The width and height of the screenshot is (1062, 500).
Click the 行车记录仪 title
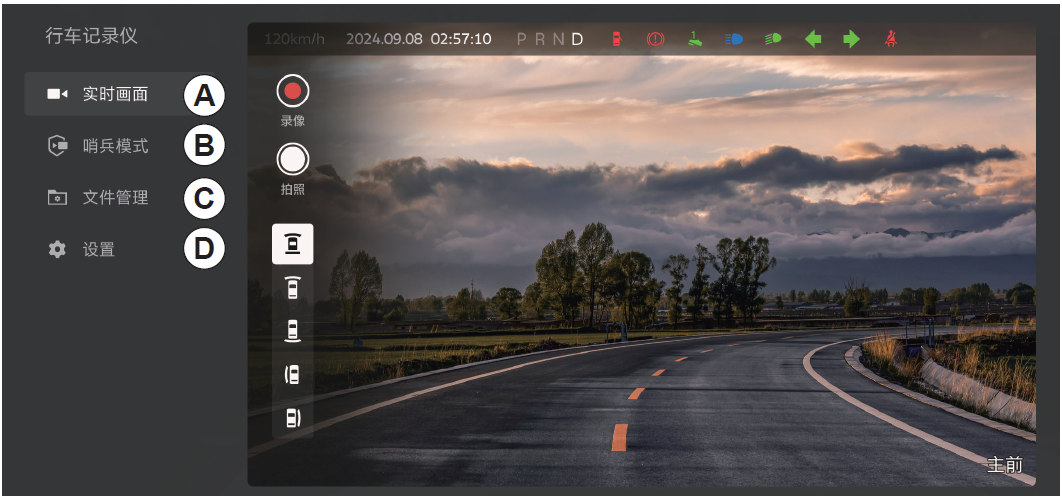[x=91, y=36]
